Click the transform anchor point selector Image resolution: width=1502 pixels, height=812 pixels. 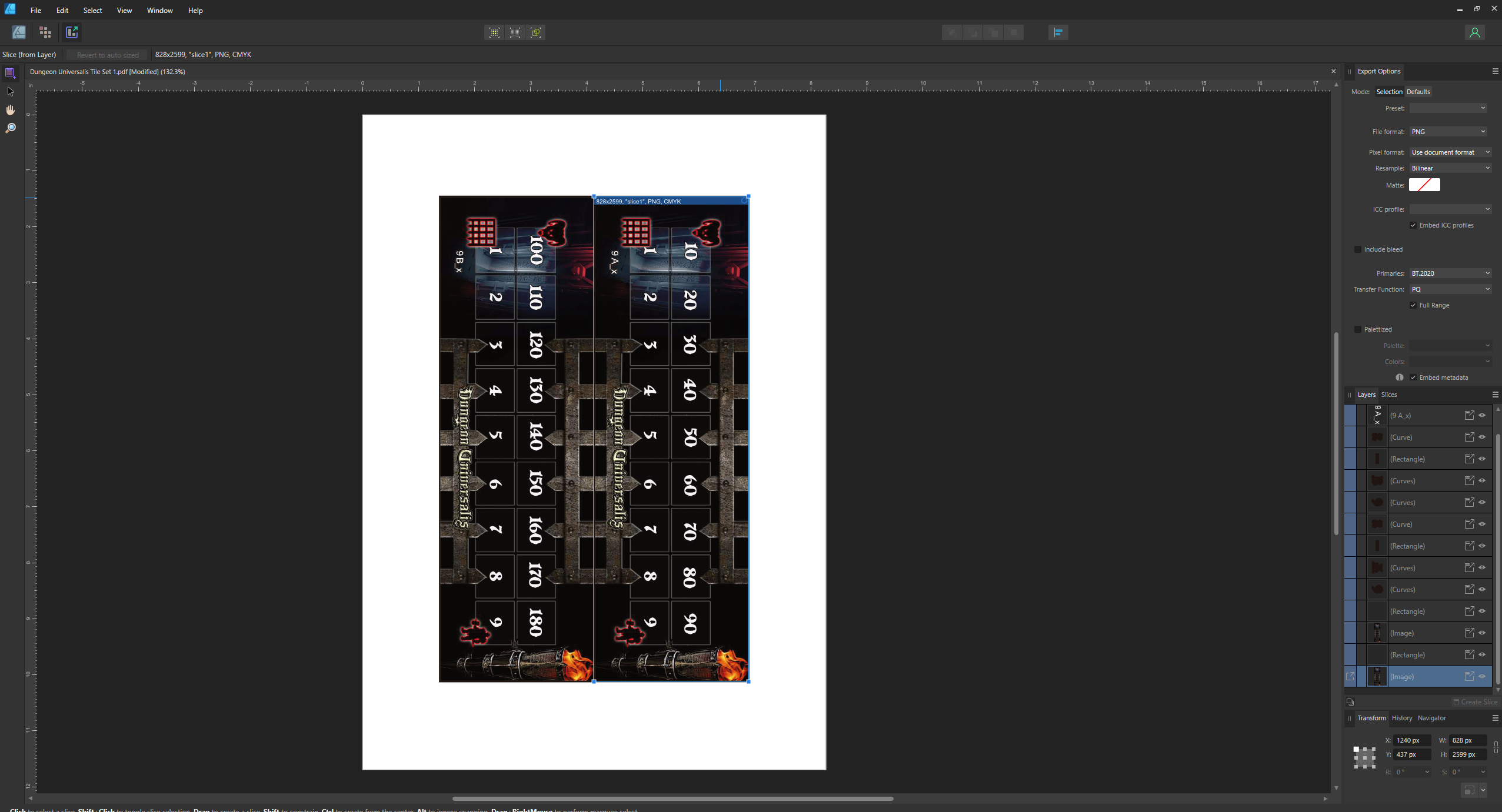pos(1364,757)
